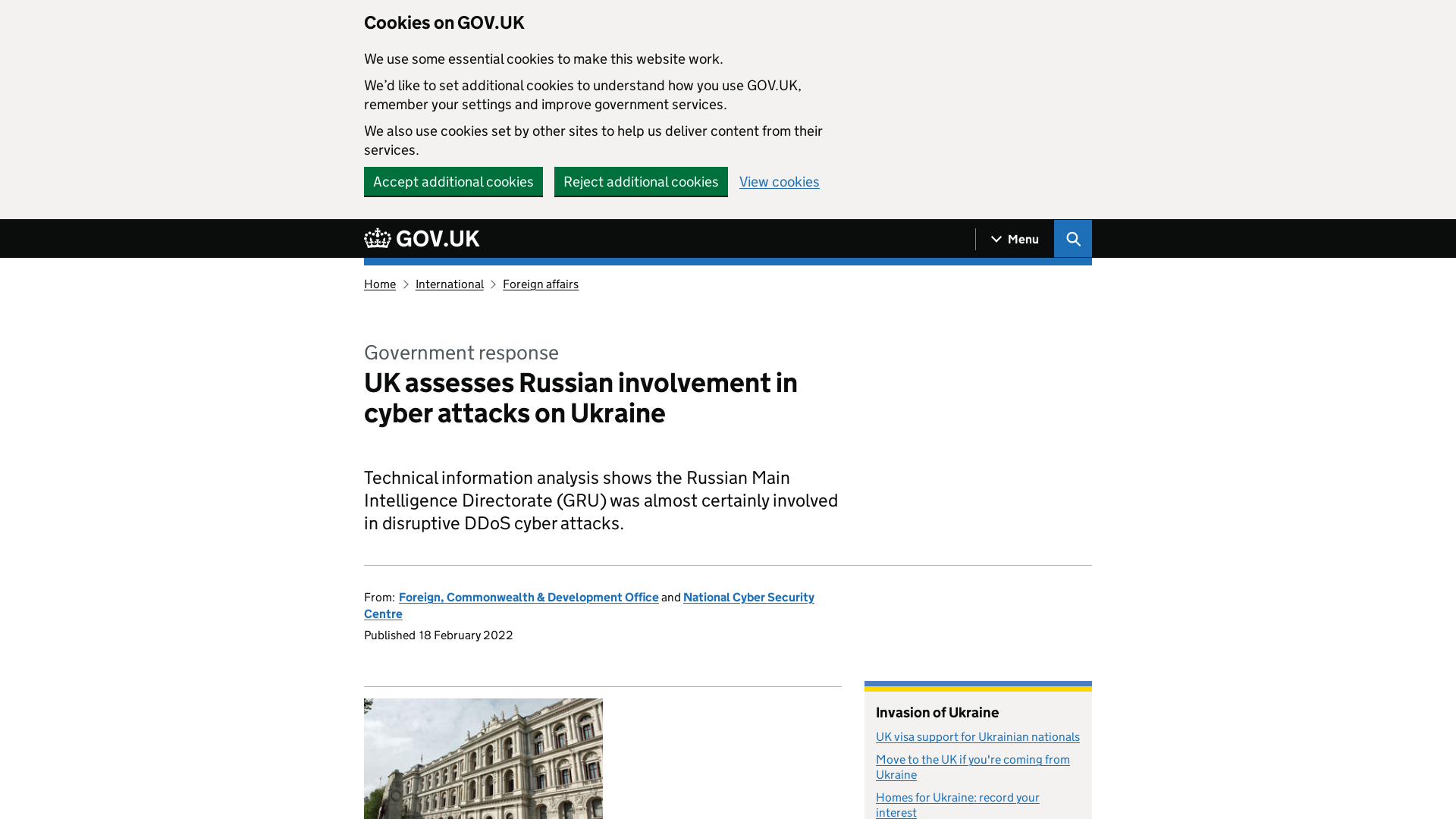
Task: Click the government building photo
Action: click(x=483, y=758)
